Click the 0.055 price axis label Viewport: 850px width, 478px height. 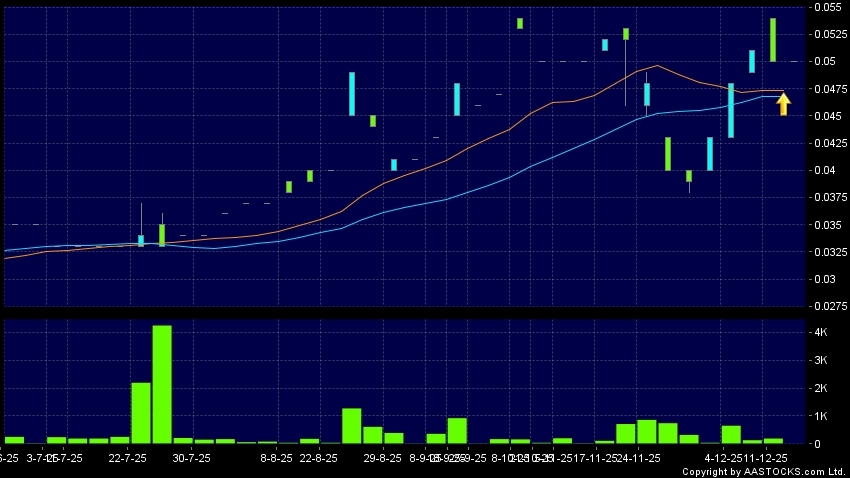[x=826, y=7]
